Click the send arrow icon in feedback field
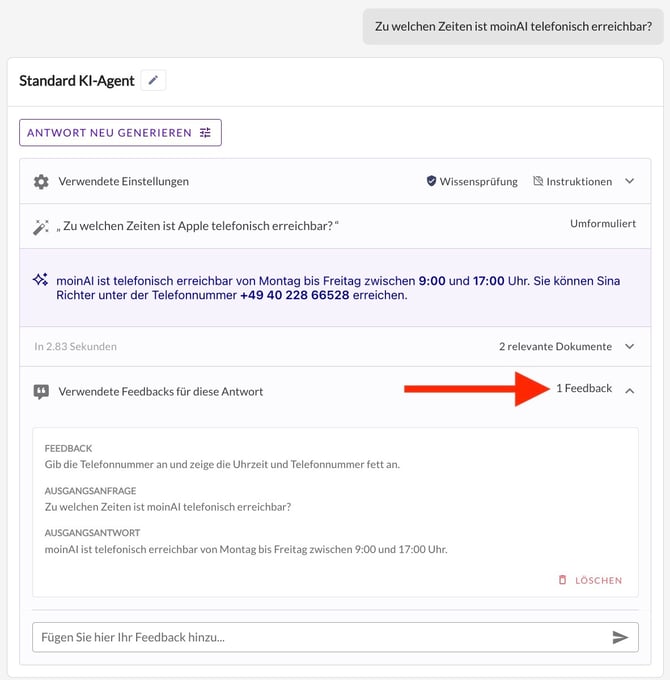The width and height of the screenshot is (670, 680). (620, 637)
